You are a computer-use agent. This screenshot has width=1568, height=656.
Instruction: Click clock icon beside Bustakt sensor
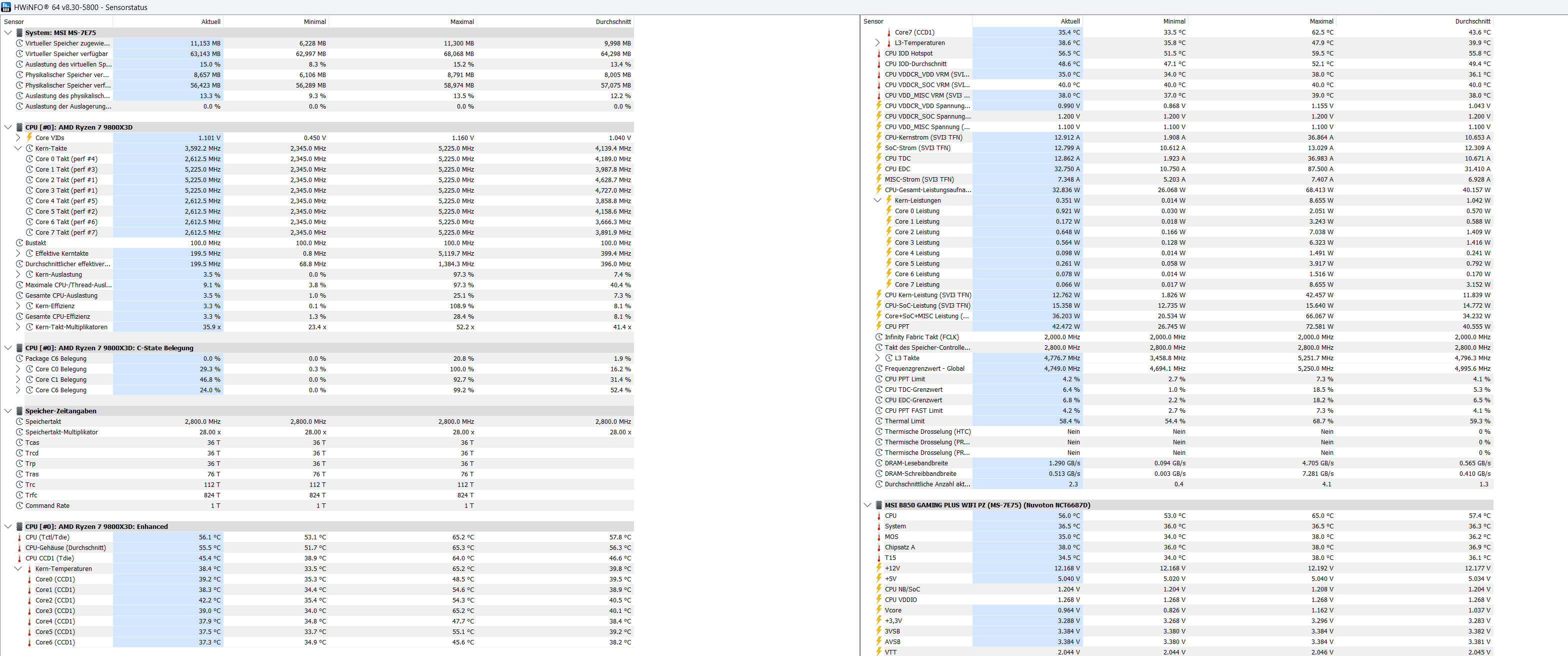pyautogui.click(x=19, y=243)
